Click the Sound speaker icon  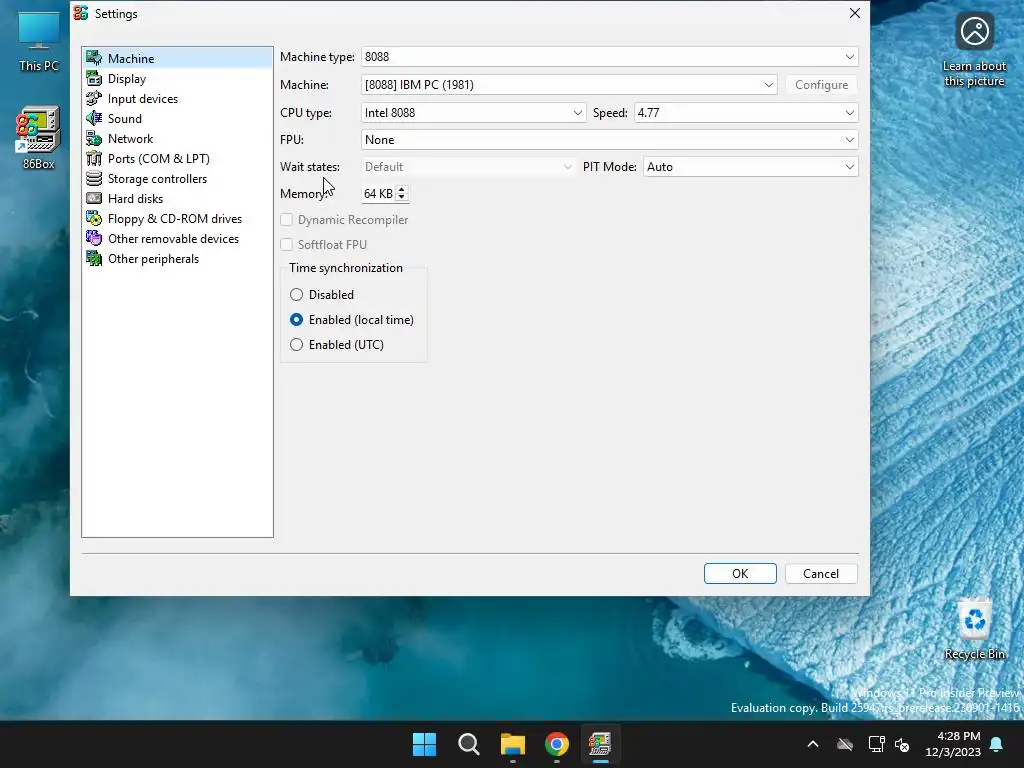[94, 118]
